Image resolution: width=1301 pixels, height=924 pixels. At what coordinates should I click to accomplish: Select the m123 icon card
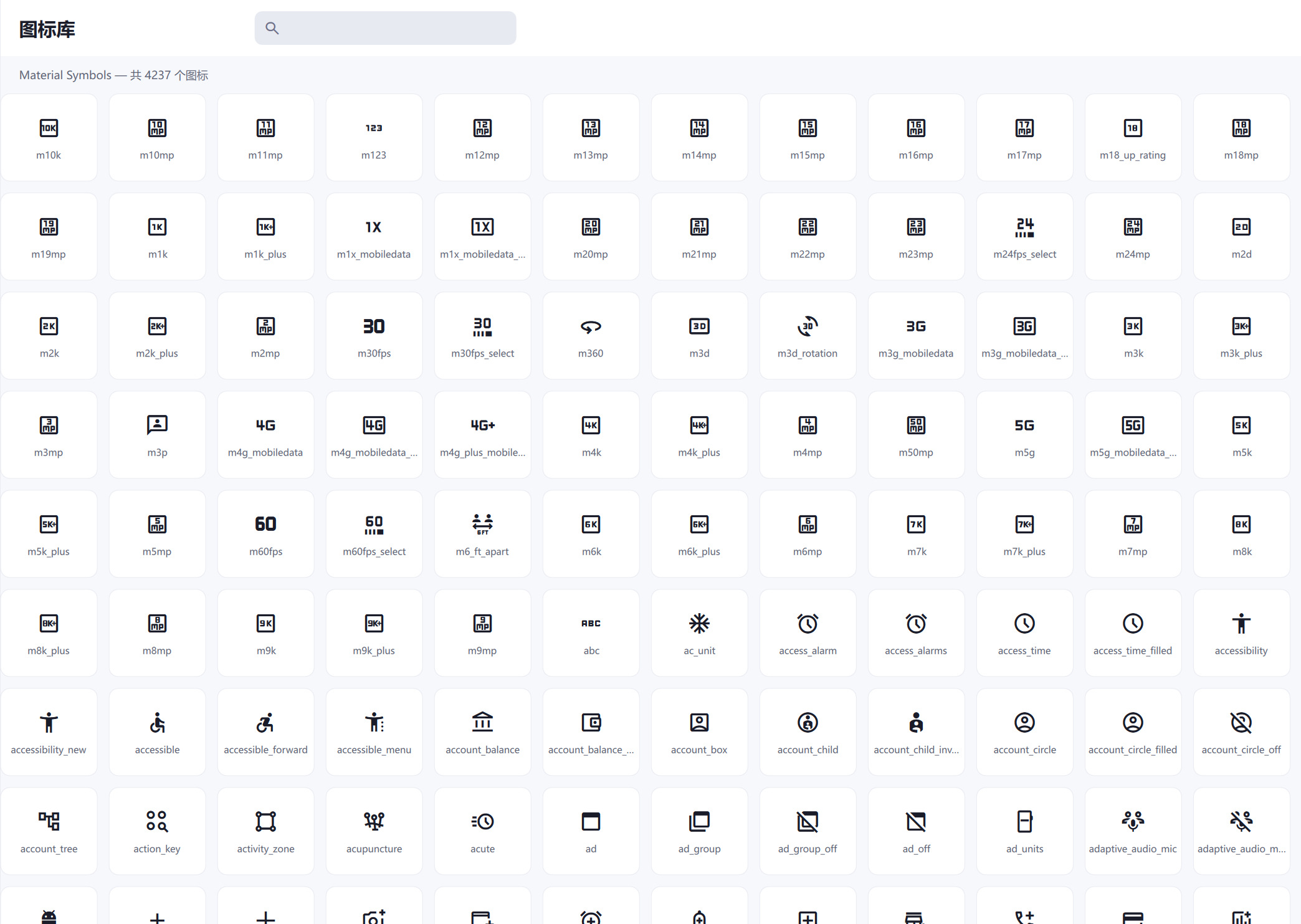click(x=374, y=138)
